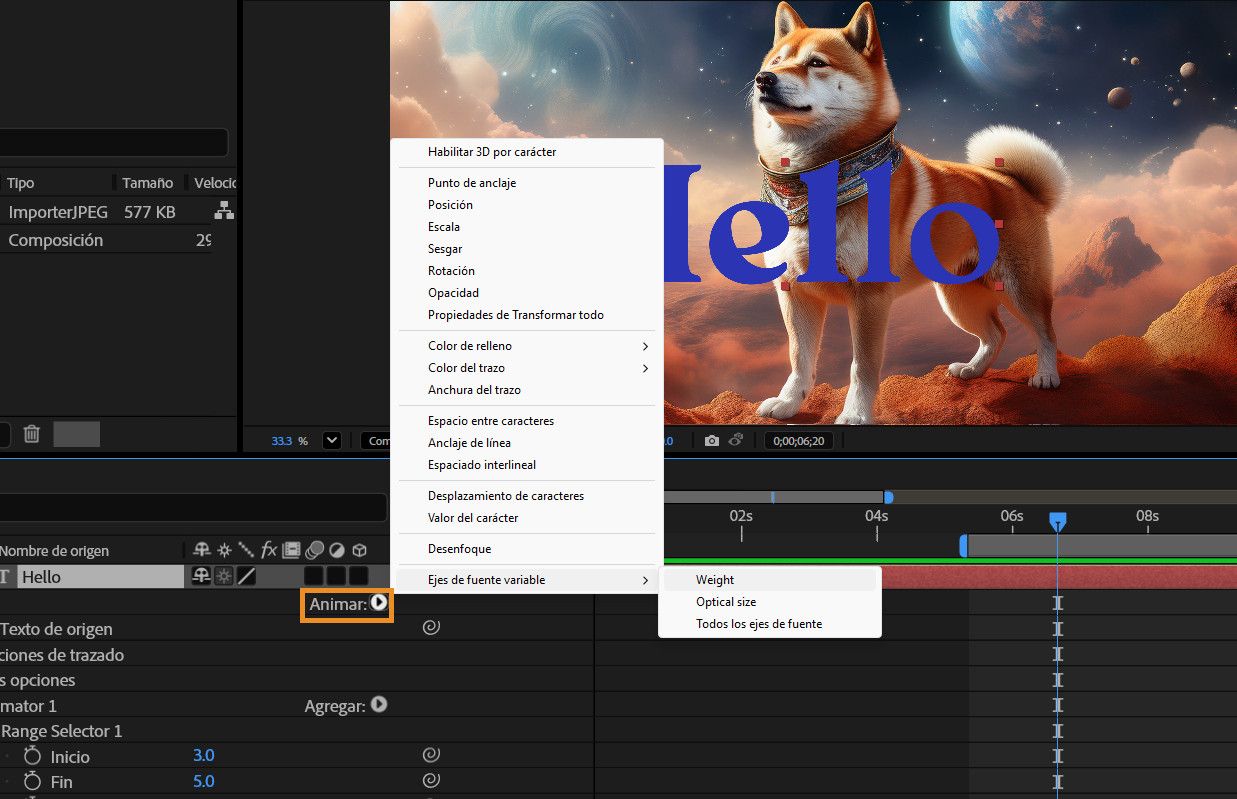Select Rotación from the Animar menu
Screen dimensions: 1237x799
pyautogui.click(x=526, y=271)
